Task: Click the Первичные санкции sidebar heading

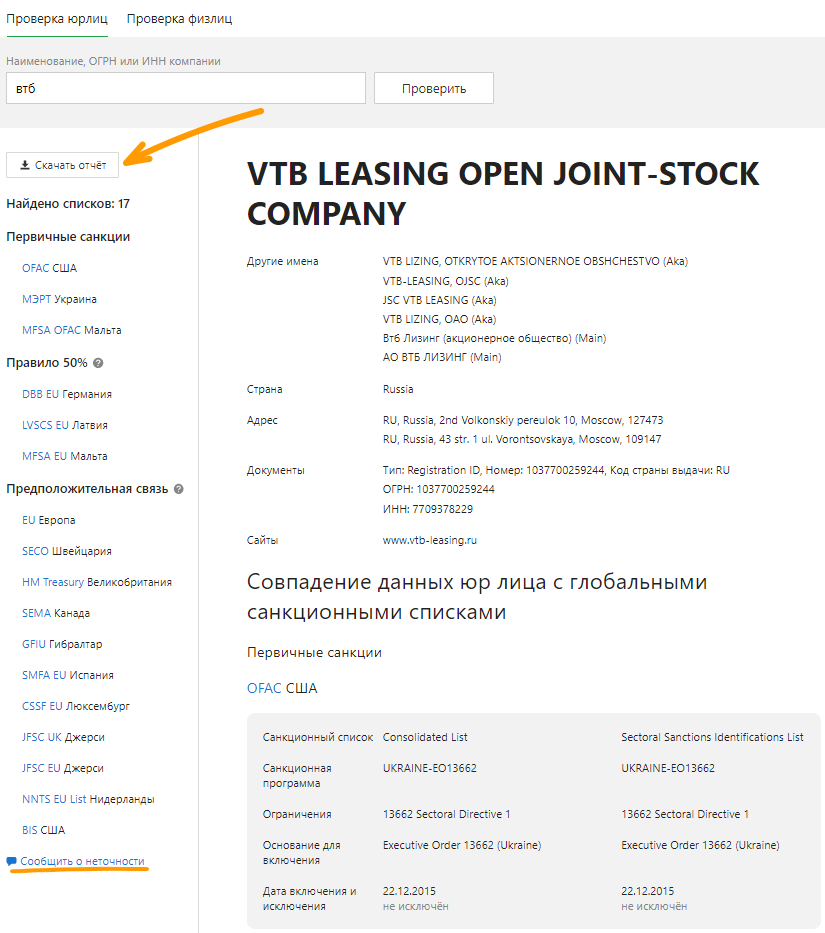Action: pos(68,237)
